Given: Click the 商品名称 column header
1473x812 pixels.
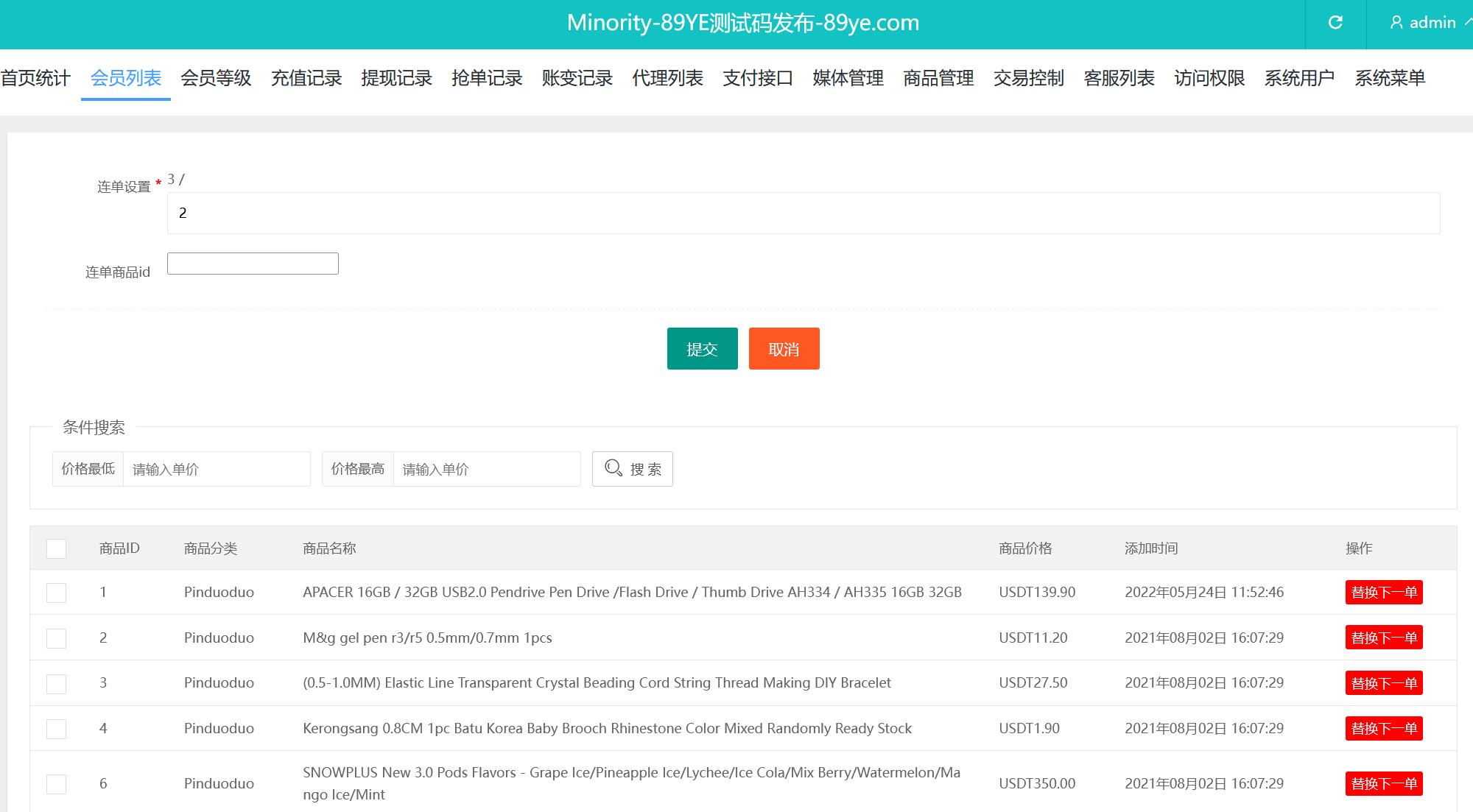Looking at the screenshot, I should point(329,548).
